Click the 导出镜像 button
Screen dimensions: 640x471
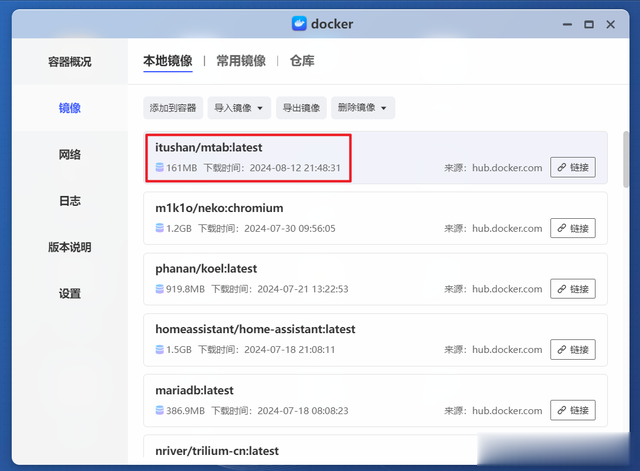tap(301, 108)
